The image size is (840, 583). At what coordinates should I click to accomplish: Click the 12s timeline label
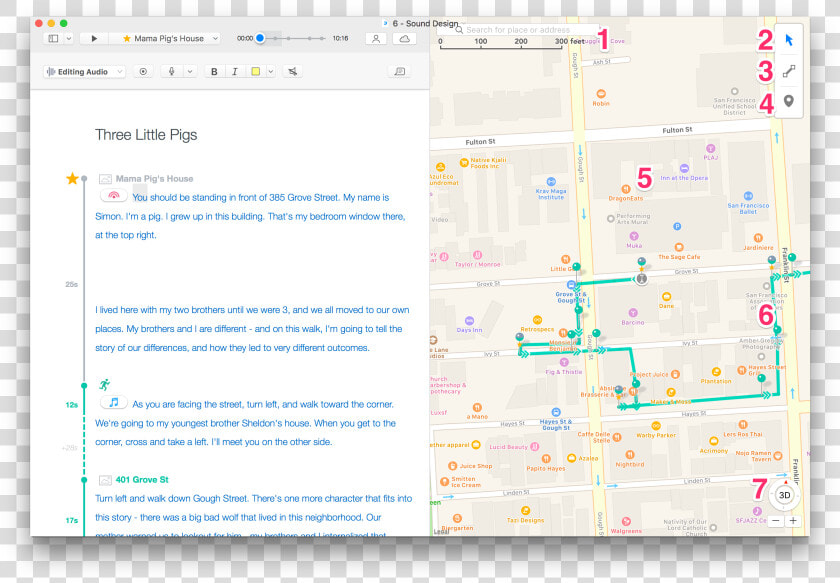coord(72,405)
